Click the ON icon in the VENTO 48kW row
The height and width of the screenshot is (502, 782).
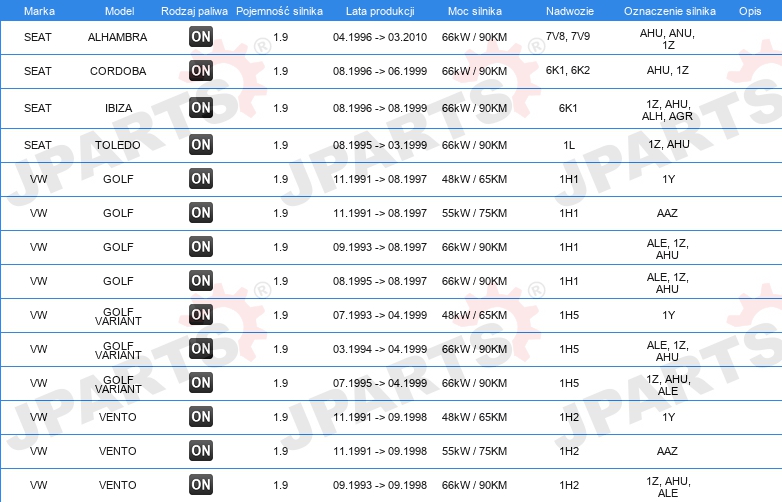[x=201, y=416]
